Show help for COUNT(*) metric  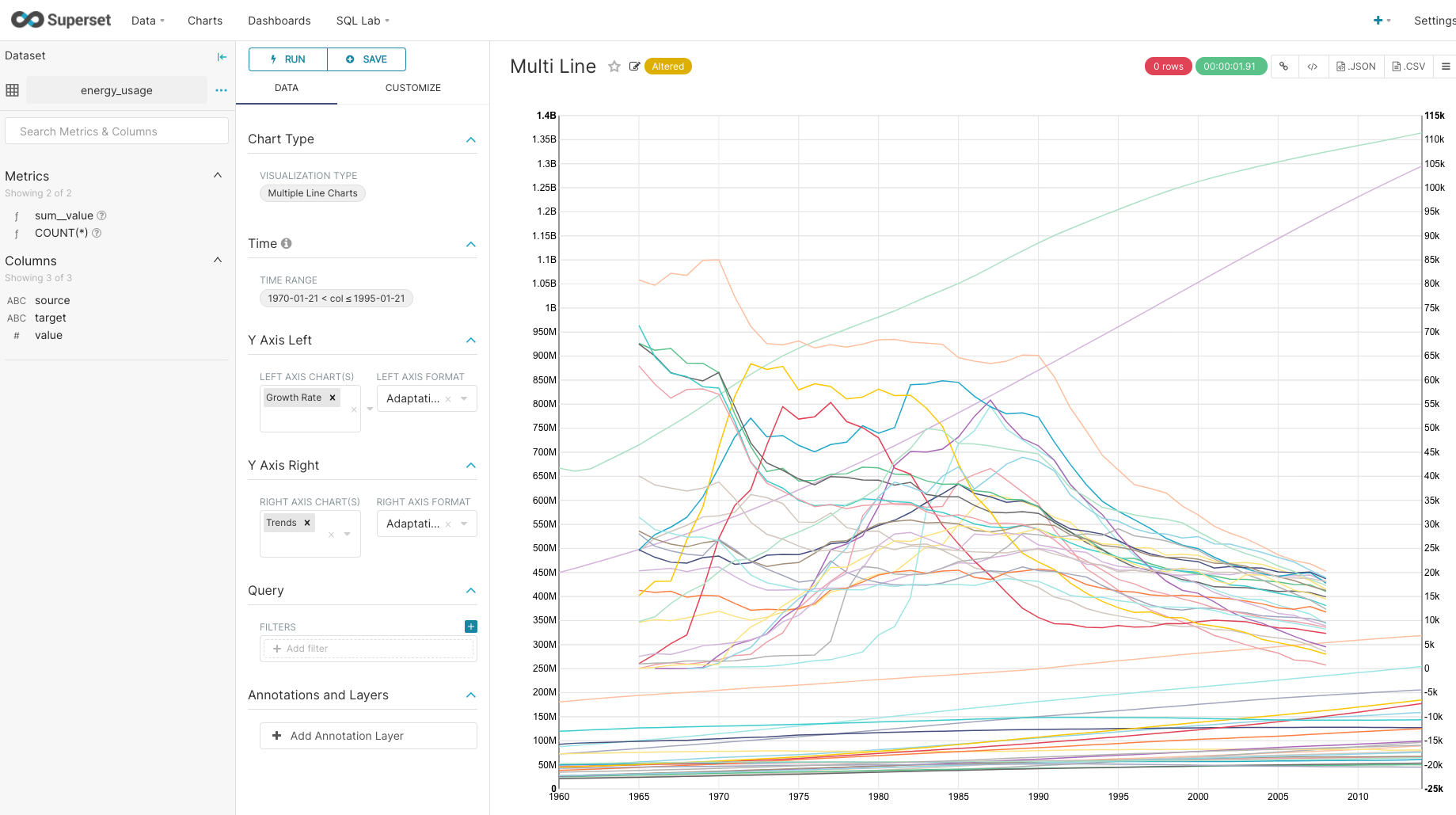pos(97,233)
